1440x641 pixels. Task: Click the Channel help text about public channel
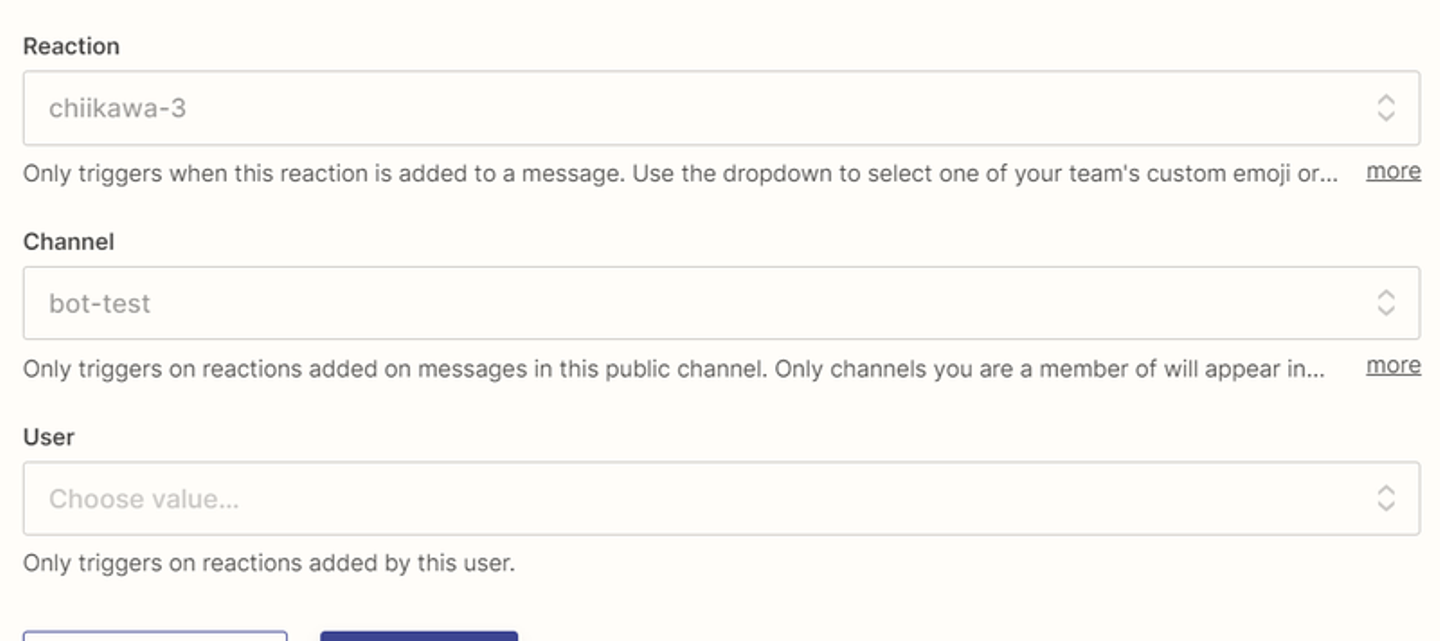click(674, 369)
